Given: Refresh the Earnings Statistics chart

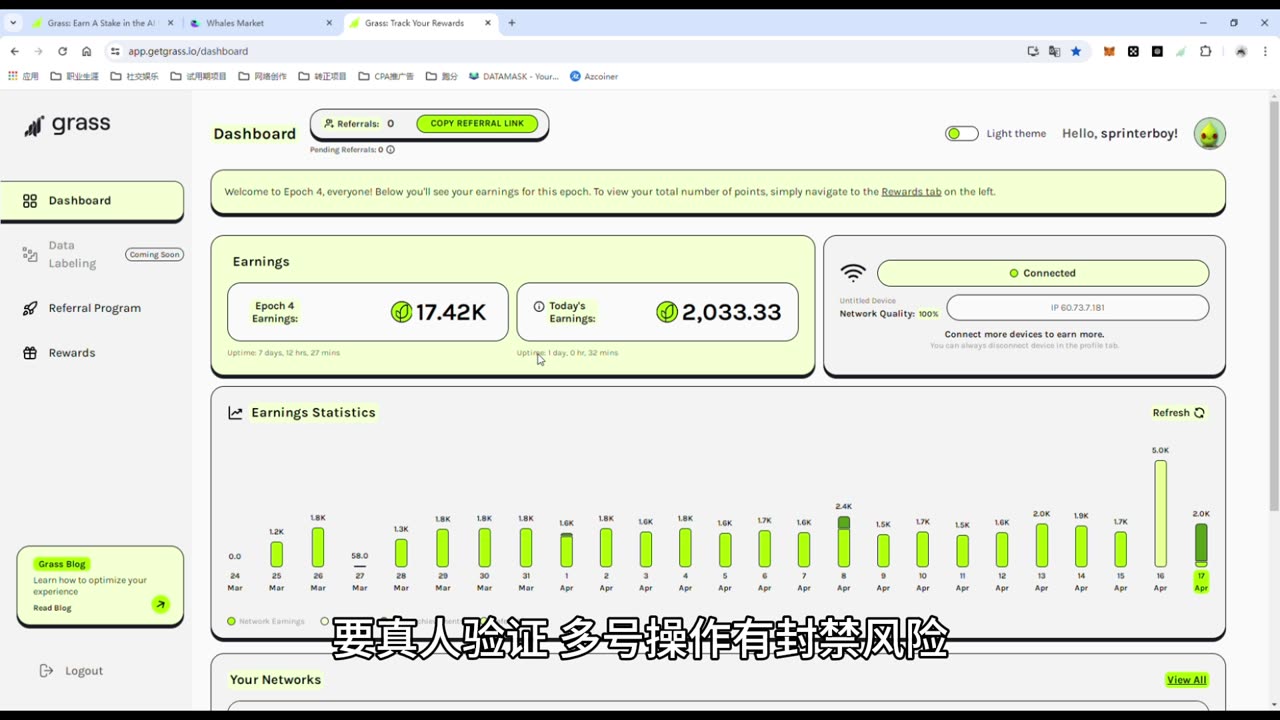Looking at the screenshot, I should pos(1179,413).
